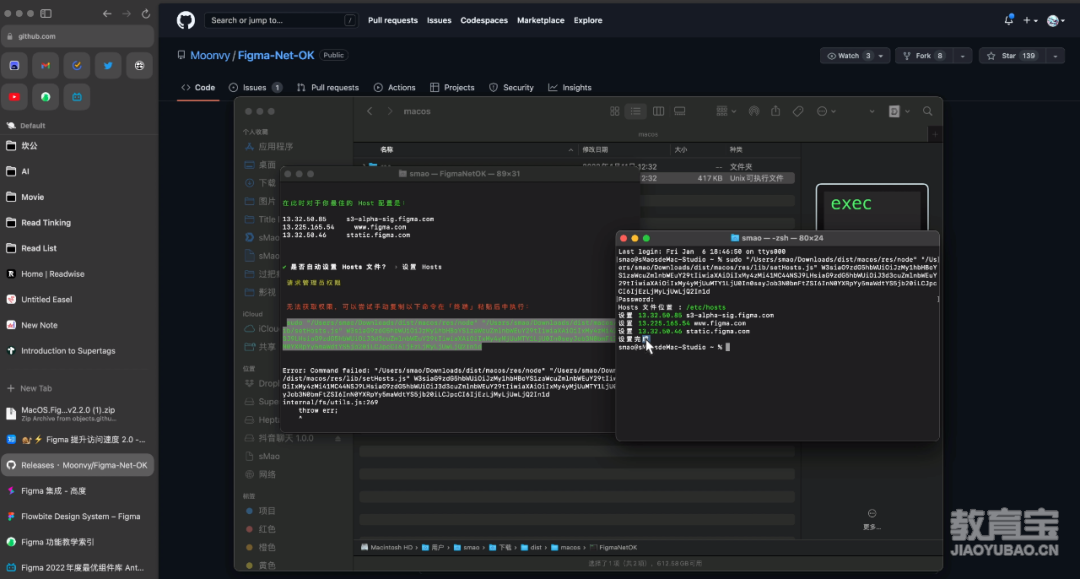Go back in the Finder window
1080x579 pixels.
click(x=370, y=112)
